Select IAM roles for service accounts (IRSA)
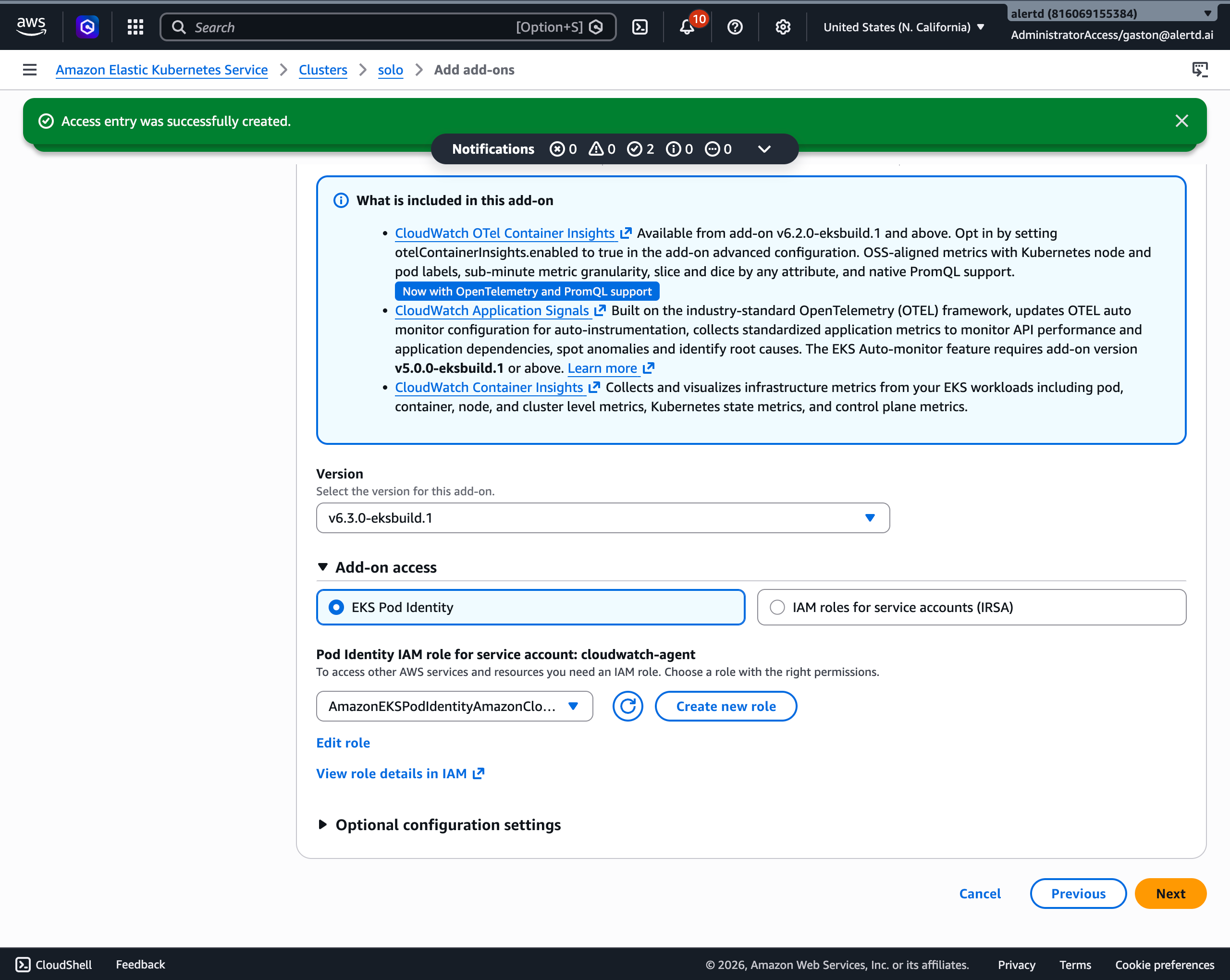Screen dimensions: 1230x980 [971, 607]
